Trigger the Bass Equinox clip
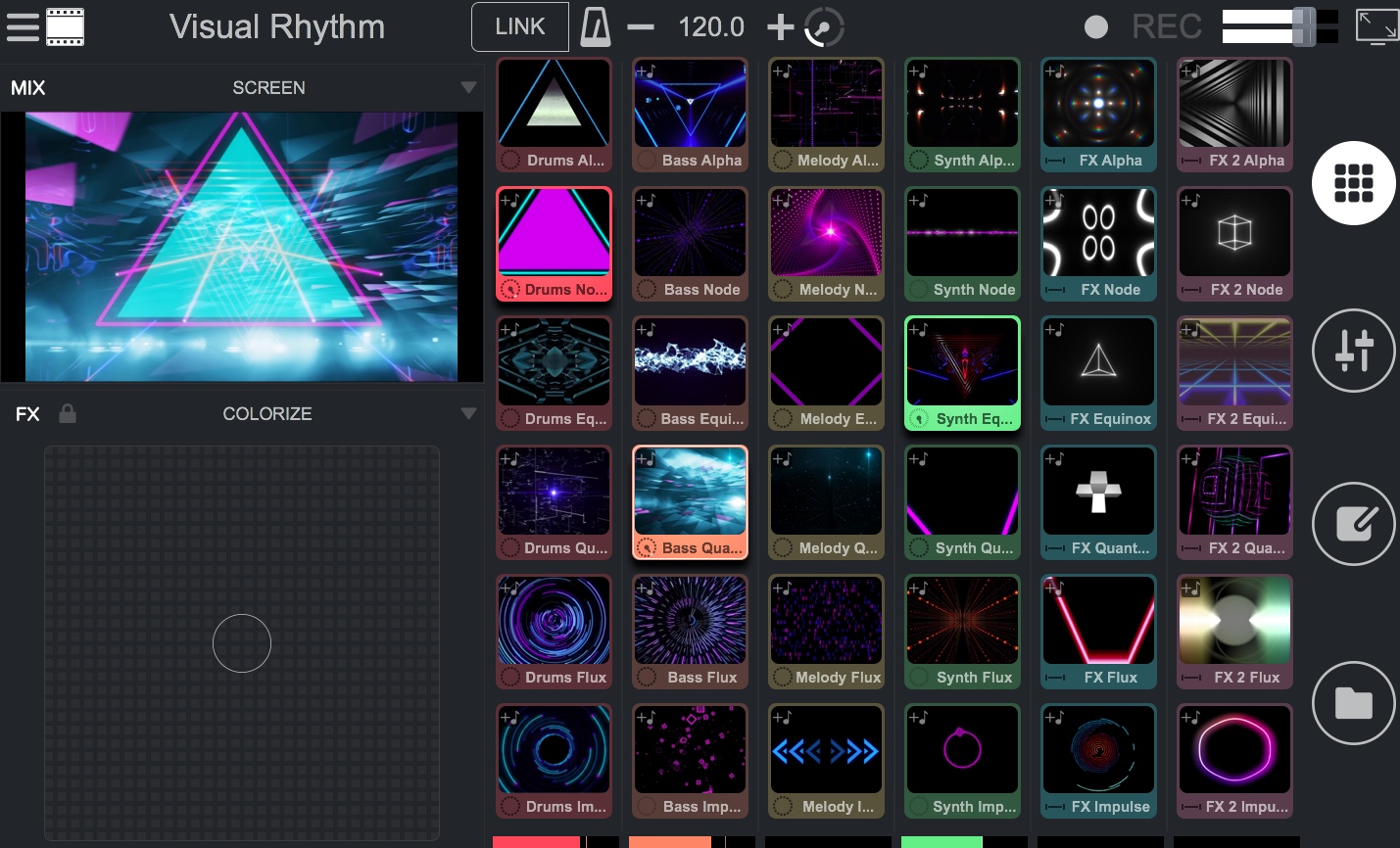The height and width of the screenshot is (848, 1400). [x=691, y=373]
